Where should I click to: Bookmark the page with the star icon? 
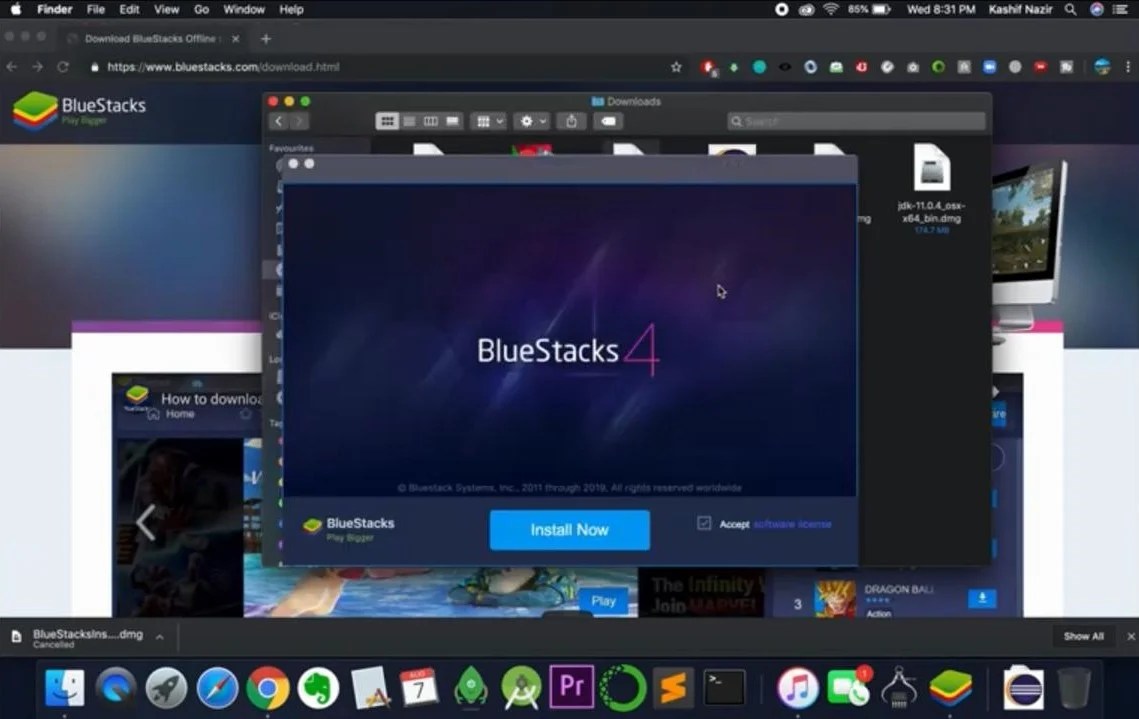(676, 67)
